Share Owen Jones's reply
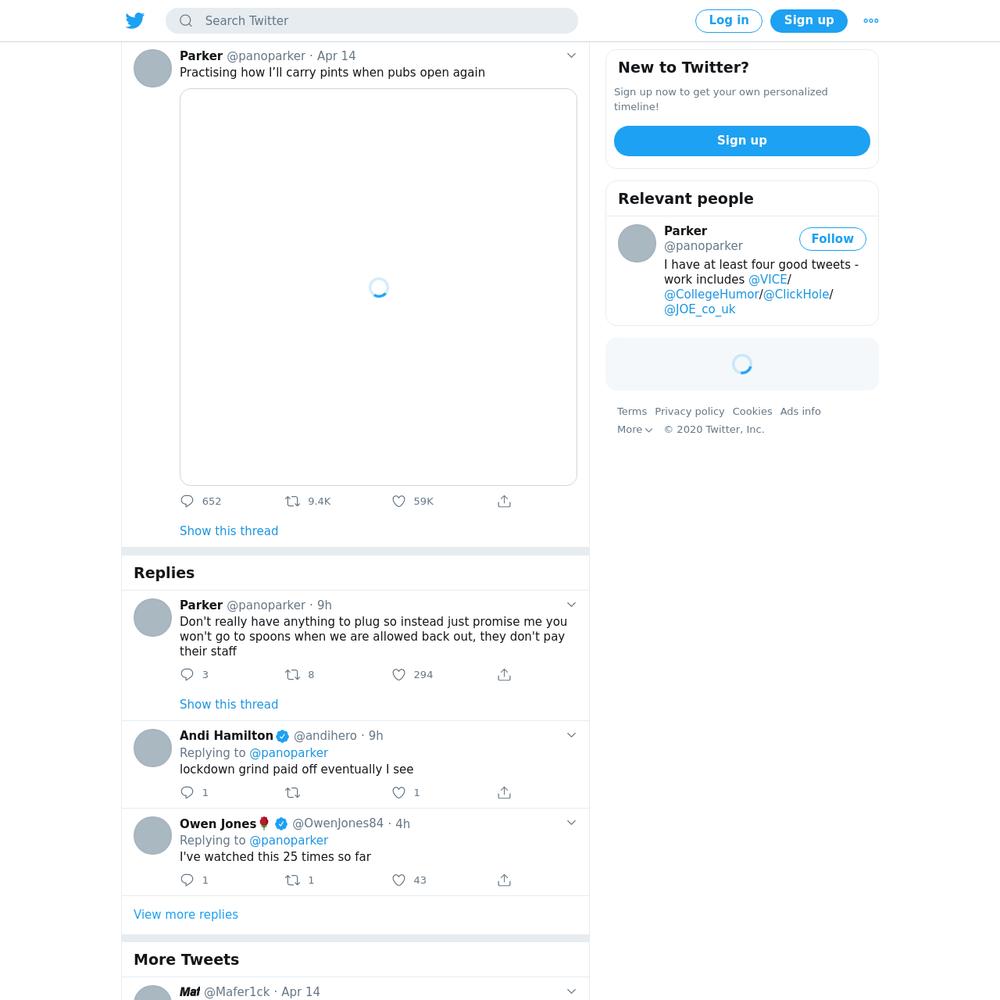The image size is (1000, 1000). [x=504, y=880]
